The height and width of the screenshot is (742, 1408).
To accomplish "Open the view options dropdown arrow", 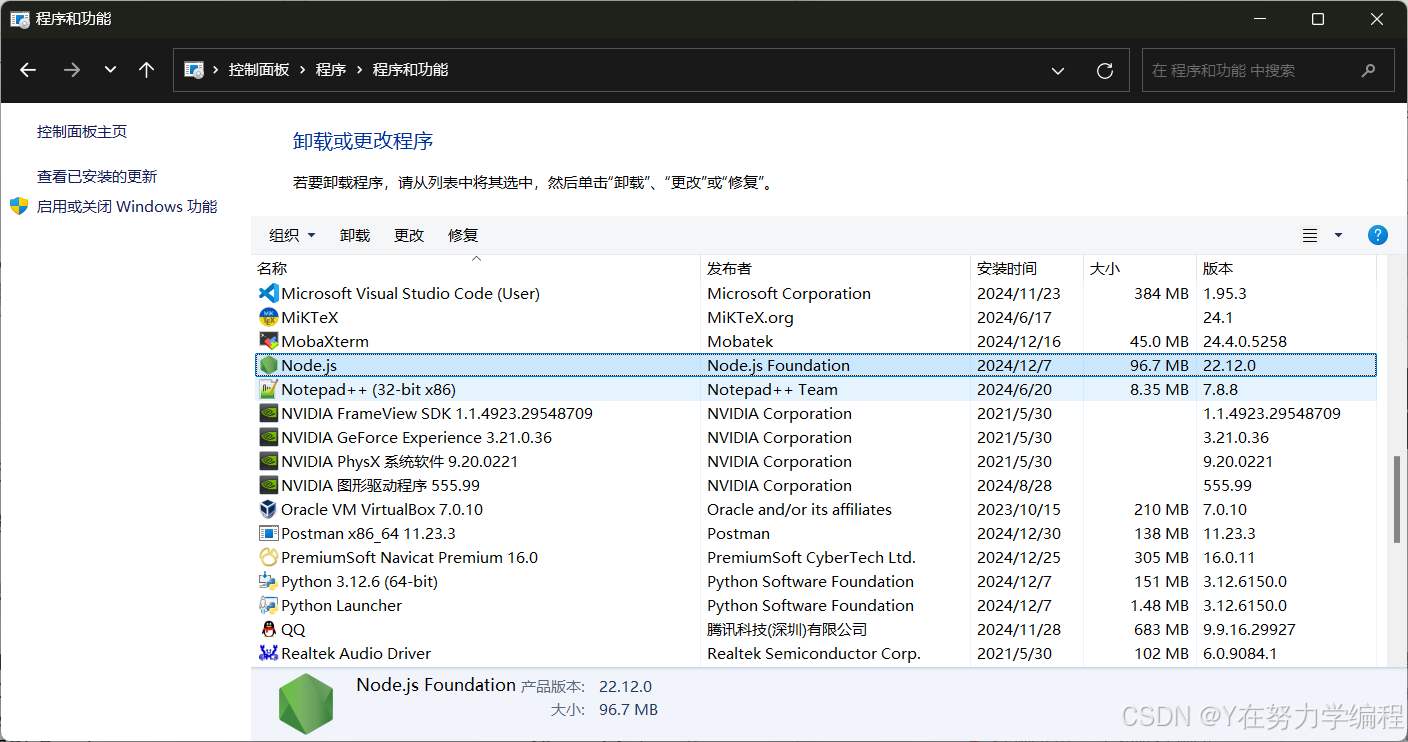I will [x=1338, y=235].
